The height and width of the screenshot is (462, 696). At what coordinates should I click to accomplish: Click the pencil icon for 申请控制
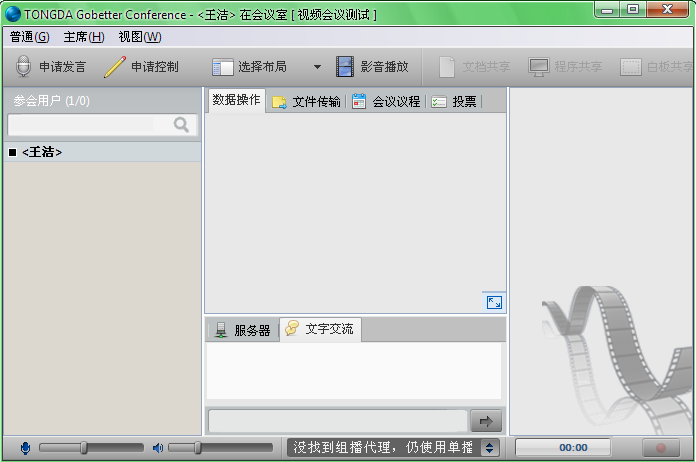pyautogui.click(x=115, y=67)
